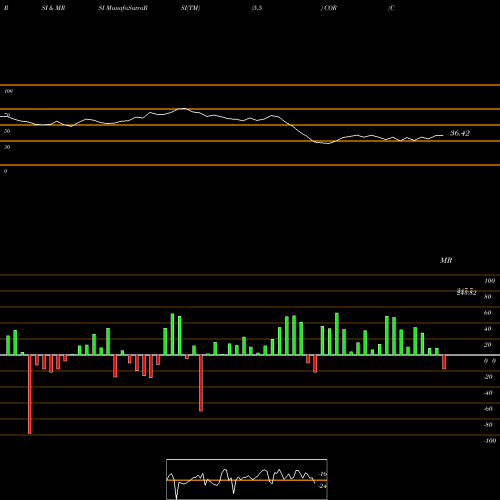The width and height of the screenshot is (500, 500).
Task: Click the -60 label on the MR axis
Action: [x=488, y=409]
